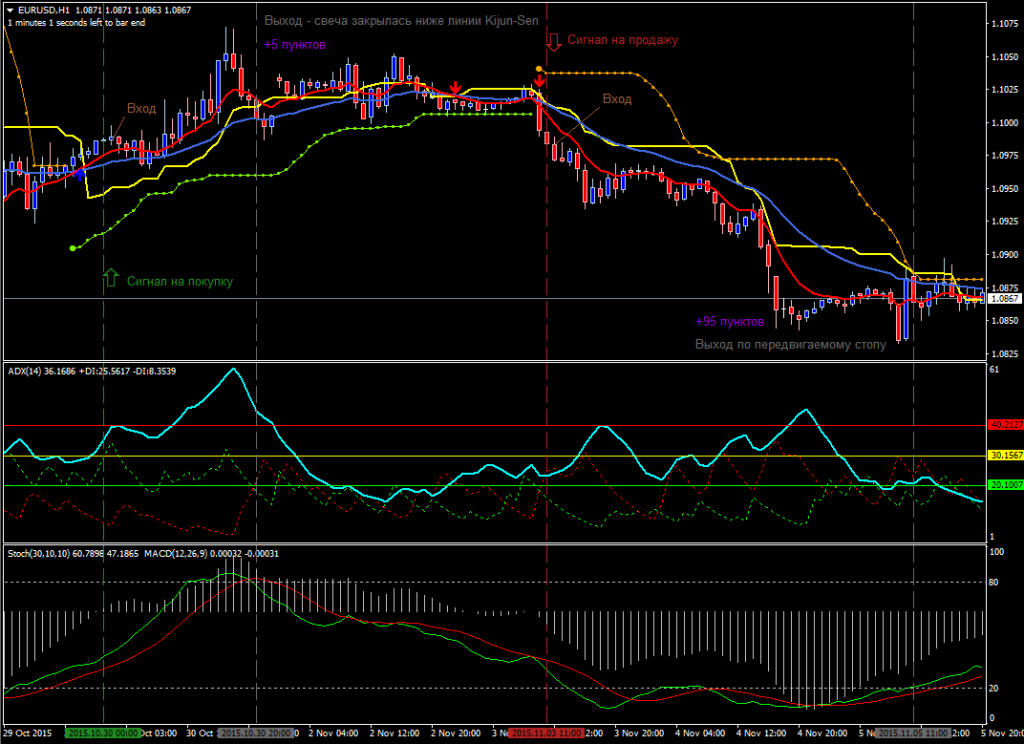Click the 'Сигнал на покупку' text label
Screen dimensions: 1024x744
click(x=180, y=281)
